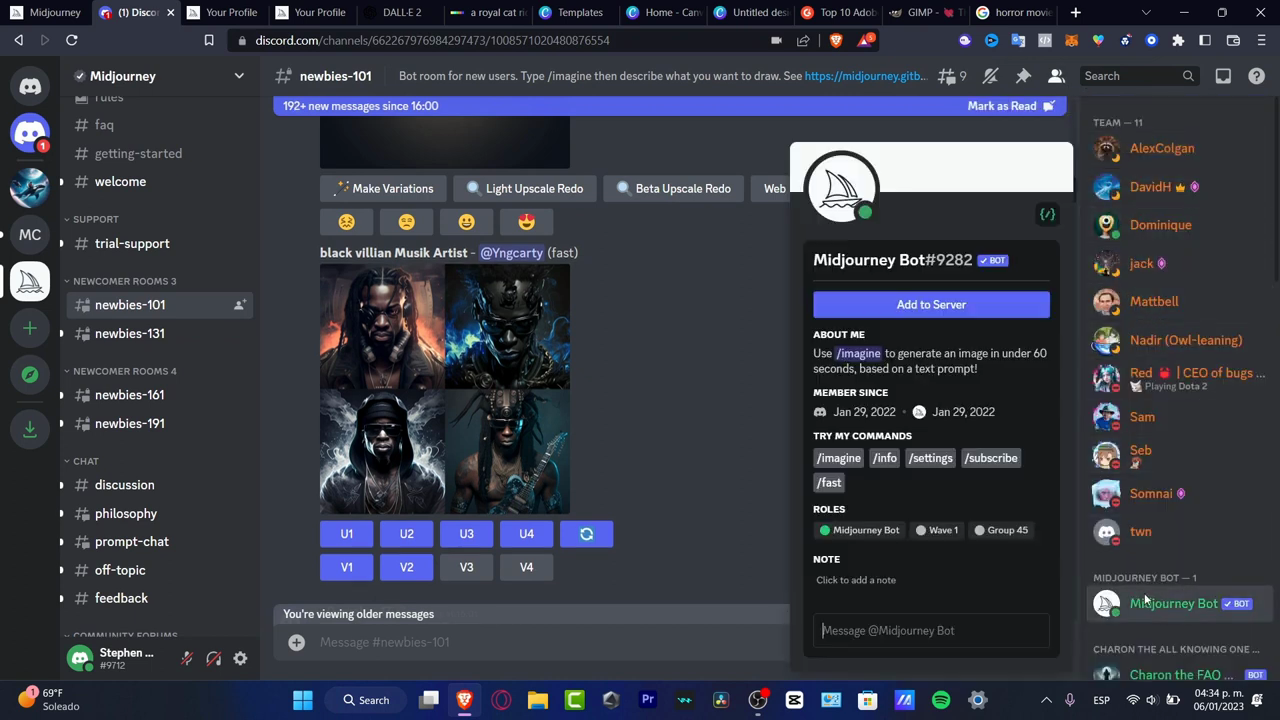
Task: Click the Search box in channel header
Action: 1139,76
